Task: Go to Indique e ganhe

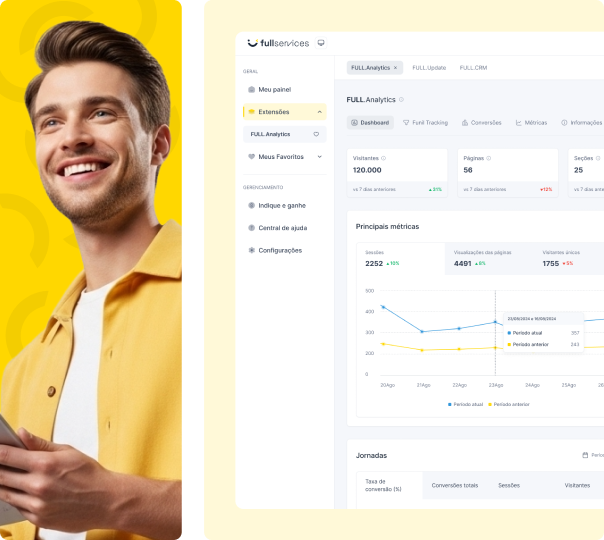Action: [281, 205]
